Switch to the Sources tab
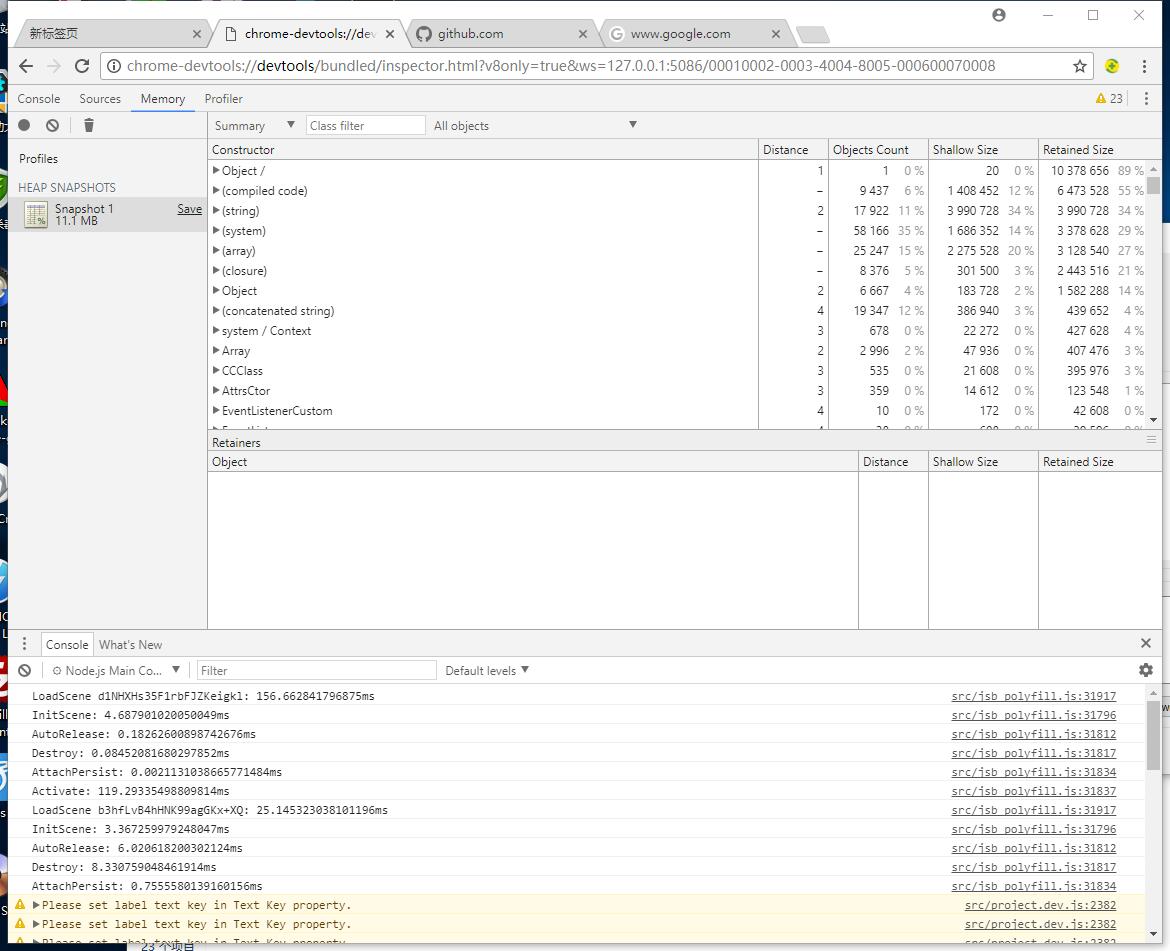The width and height of the screenshot is (1170, 951). (x=100, y=99)
